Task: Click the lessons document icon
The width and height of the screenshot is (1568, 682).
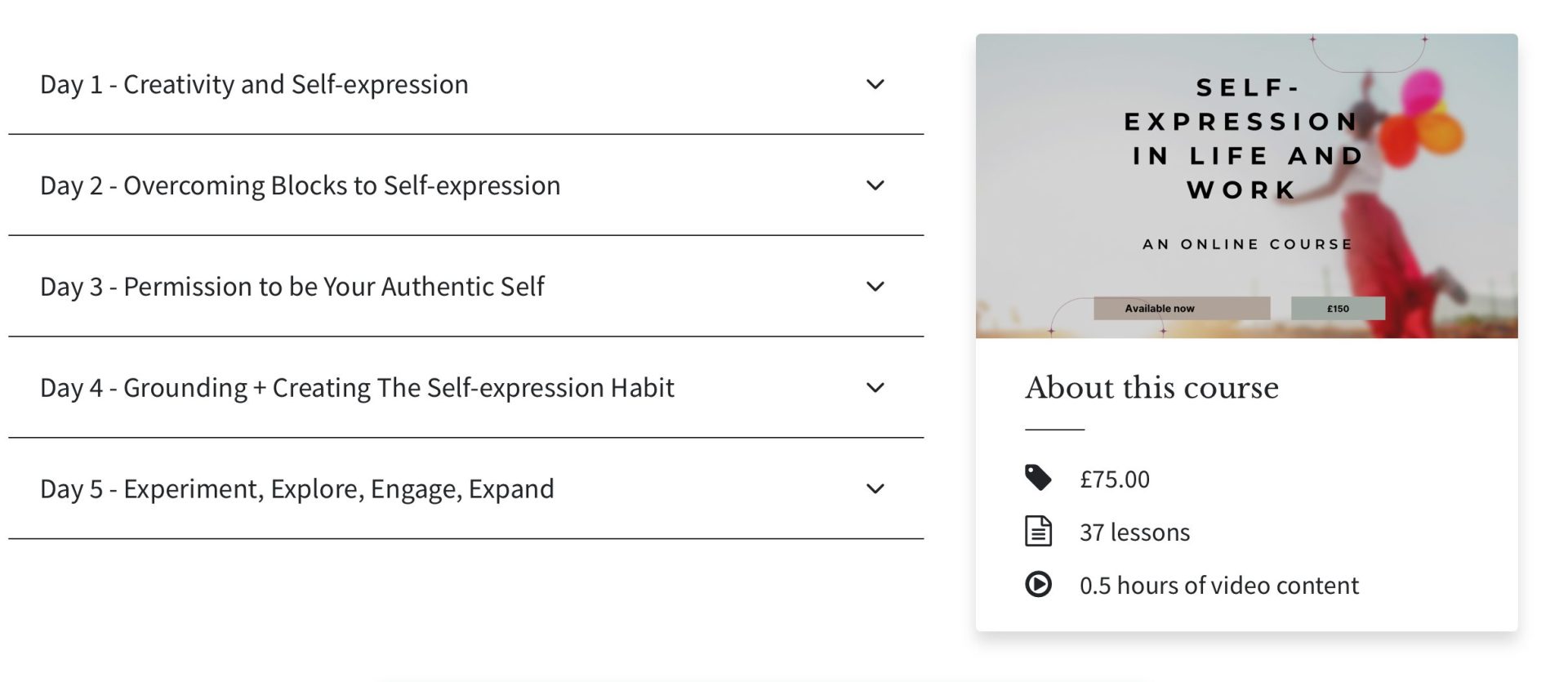Action: [1038, 531]
